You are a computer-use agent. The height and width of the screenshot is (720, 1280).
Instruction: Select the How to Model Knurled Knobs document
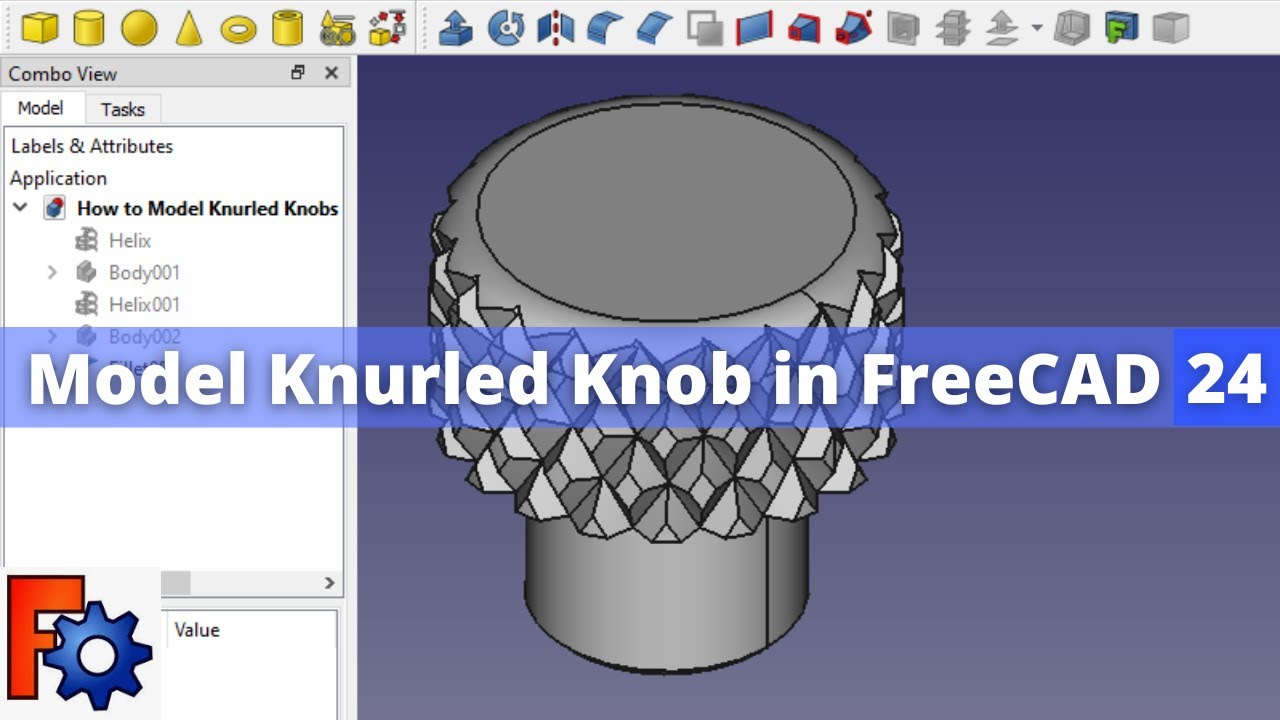[x=207, y=208]
